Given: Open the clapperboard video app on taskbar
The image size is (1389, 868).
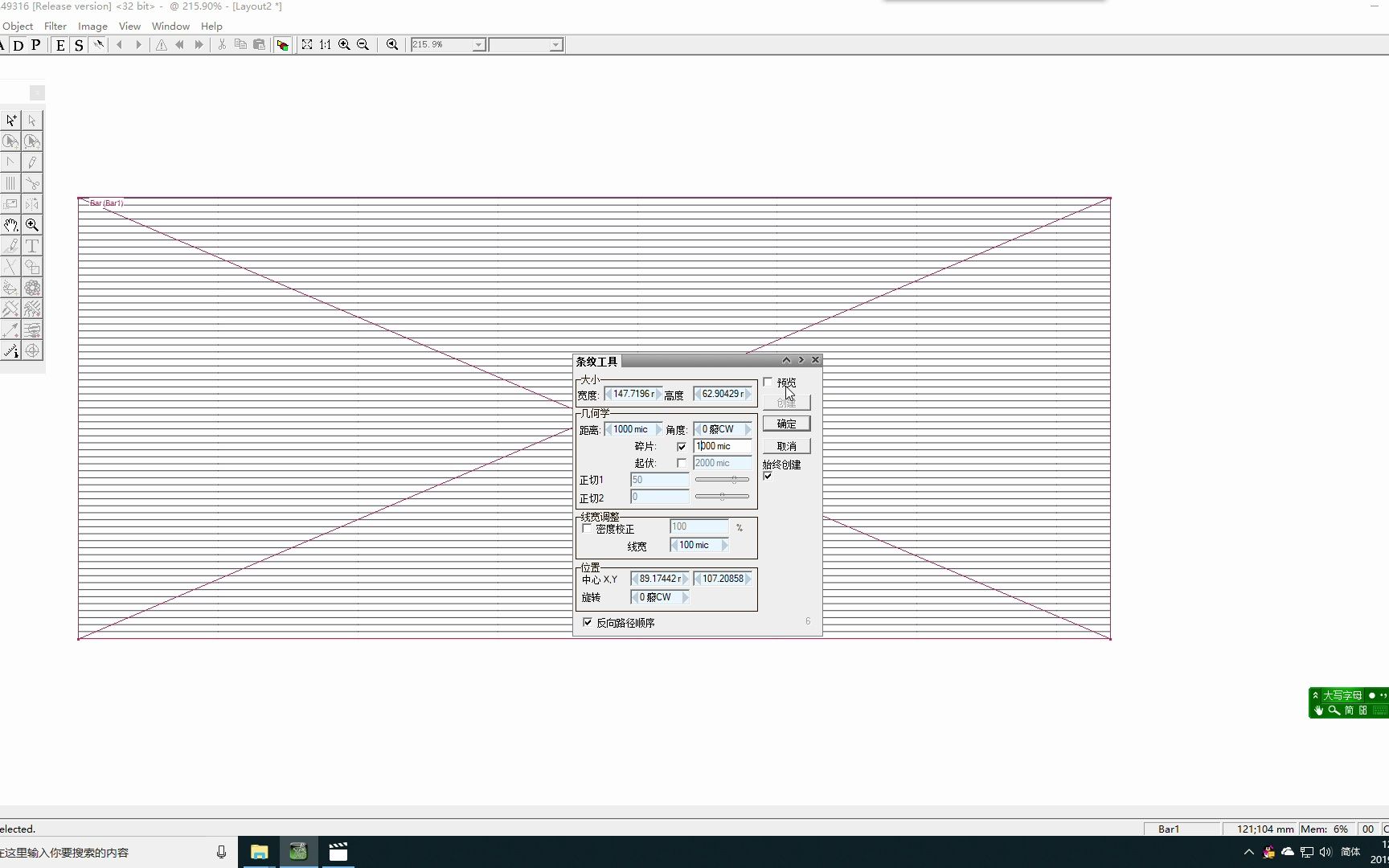Looking at the screenshot, I should tap(338, 852).
